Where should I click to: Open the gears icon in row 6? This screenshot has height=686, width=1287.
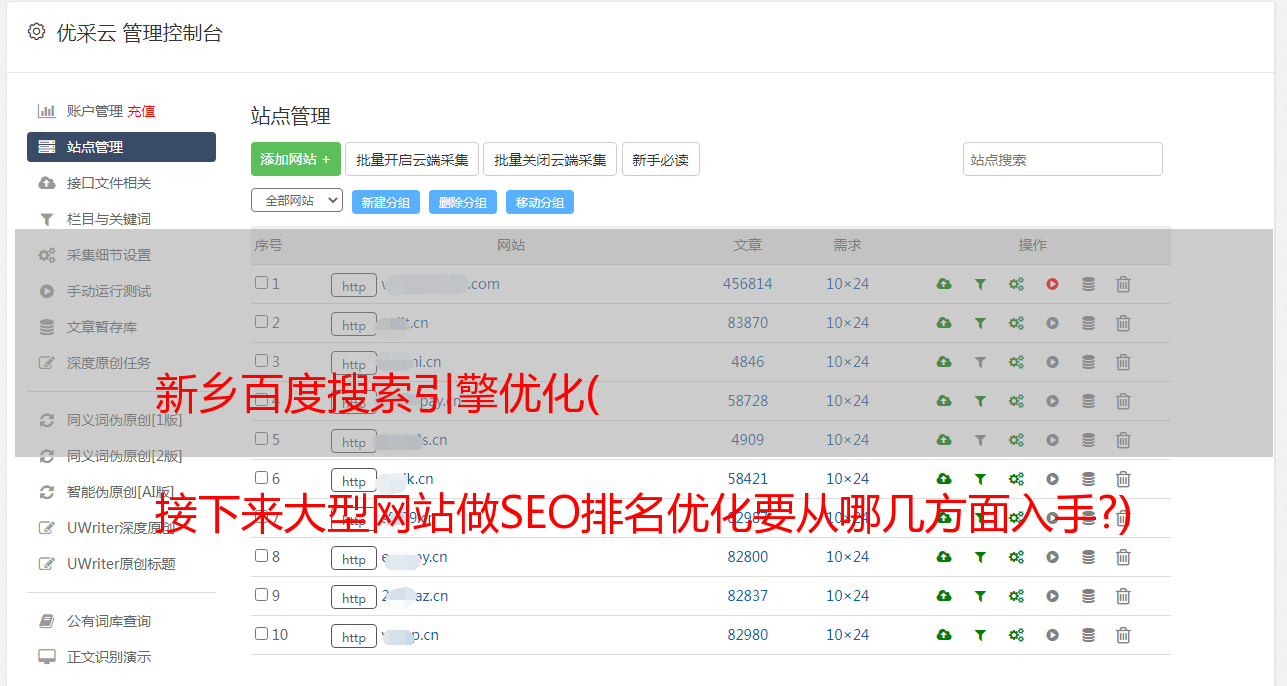coord(1016,479)
